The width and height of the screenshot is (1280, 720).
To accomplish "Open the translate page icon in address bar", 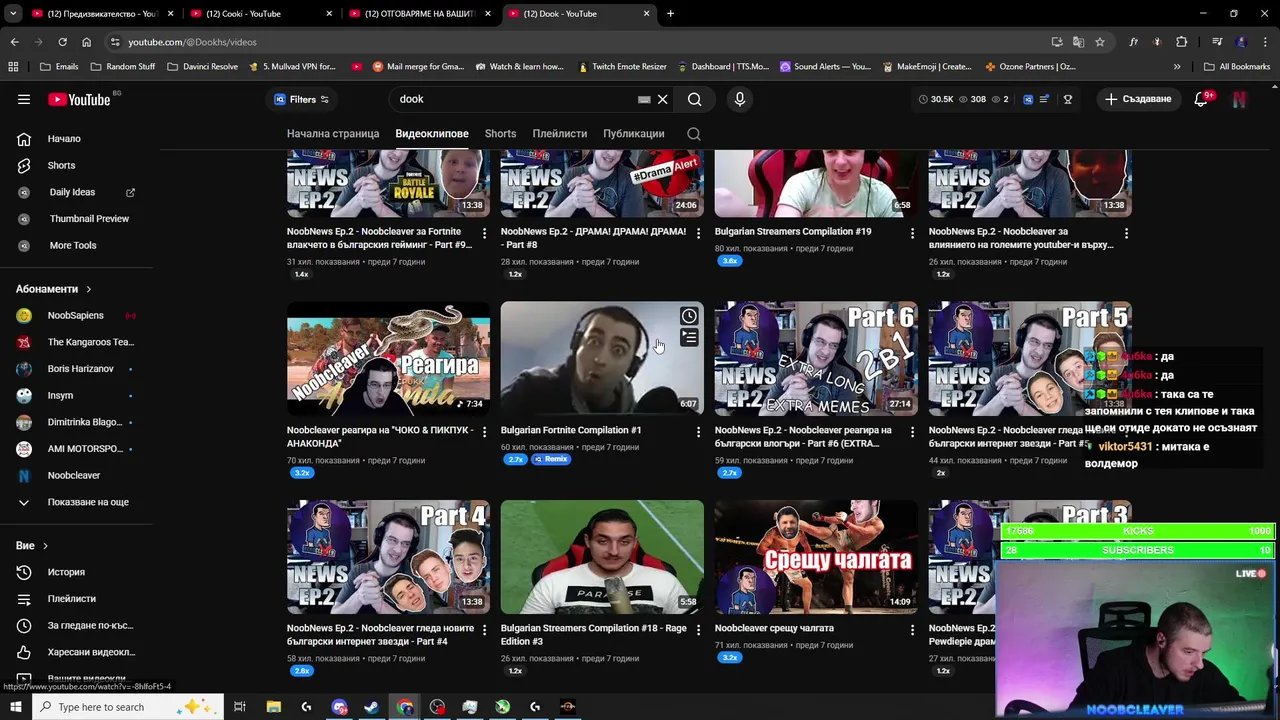I will pyautogui.click(x=1078, y=42).
